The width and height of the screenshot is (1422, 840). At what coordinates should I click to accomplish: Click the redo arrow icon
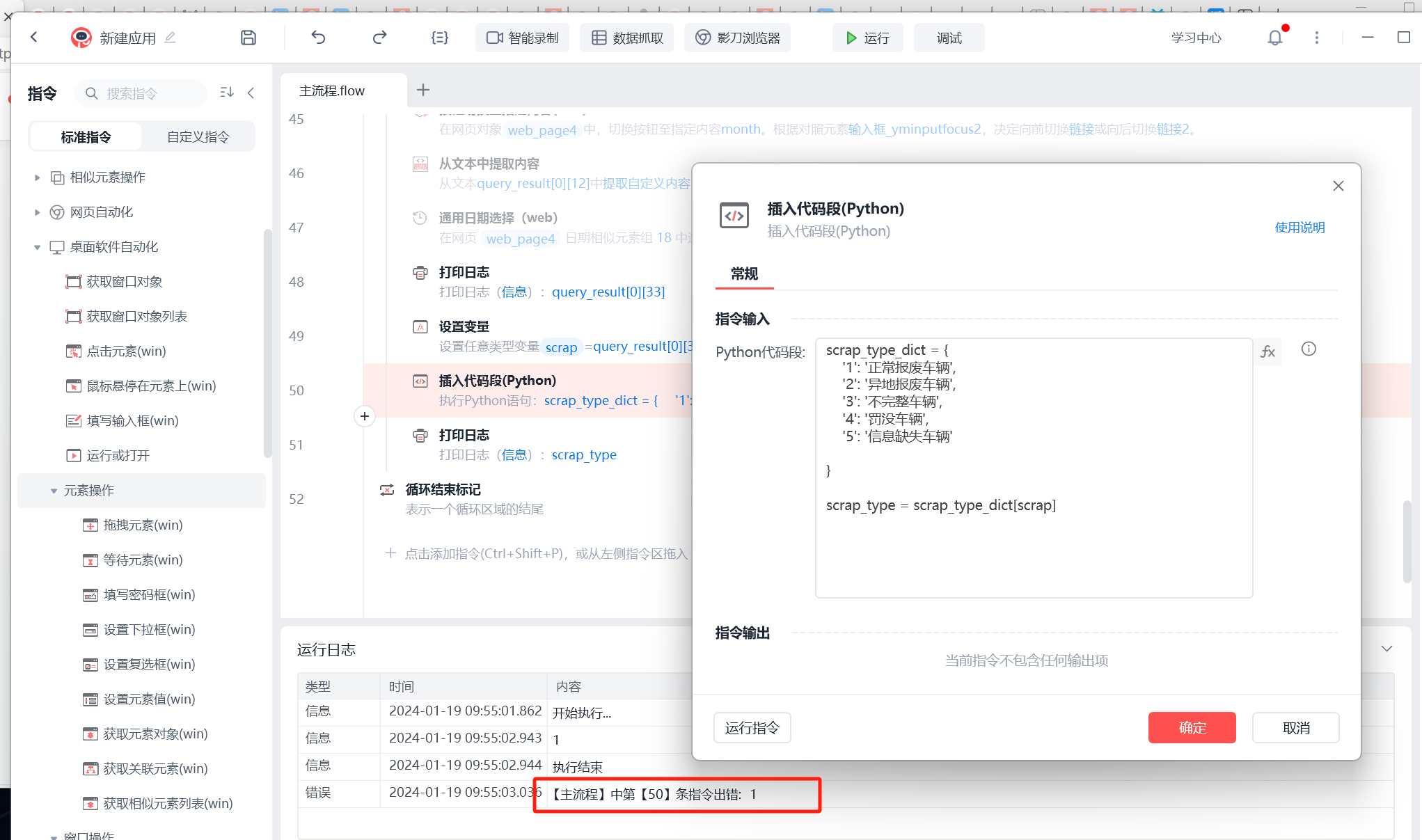(x=379, y=38)
